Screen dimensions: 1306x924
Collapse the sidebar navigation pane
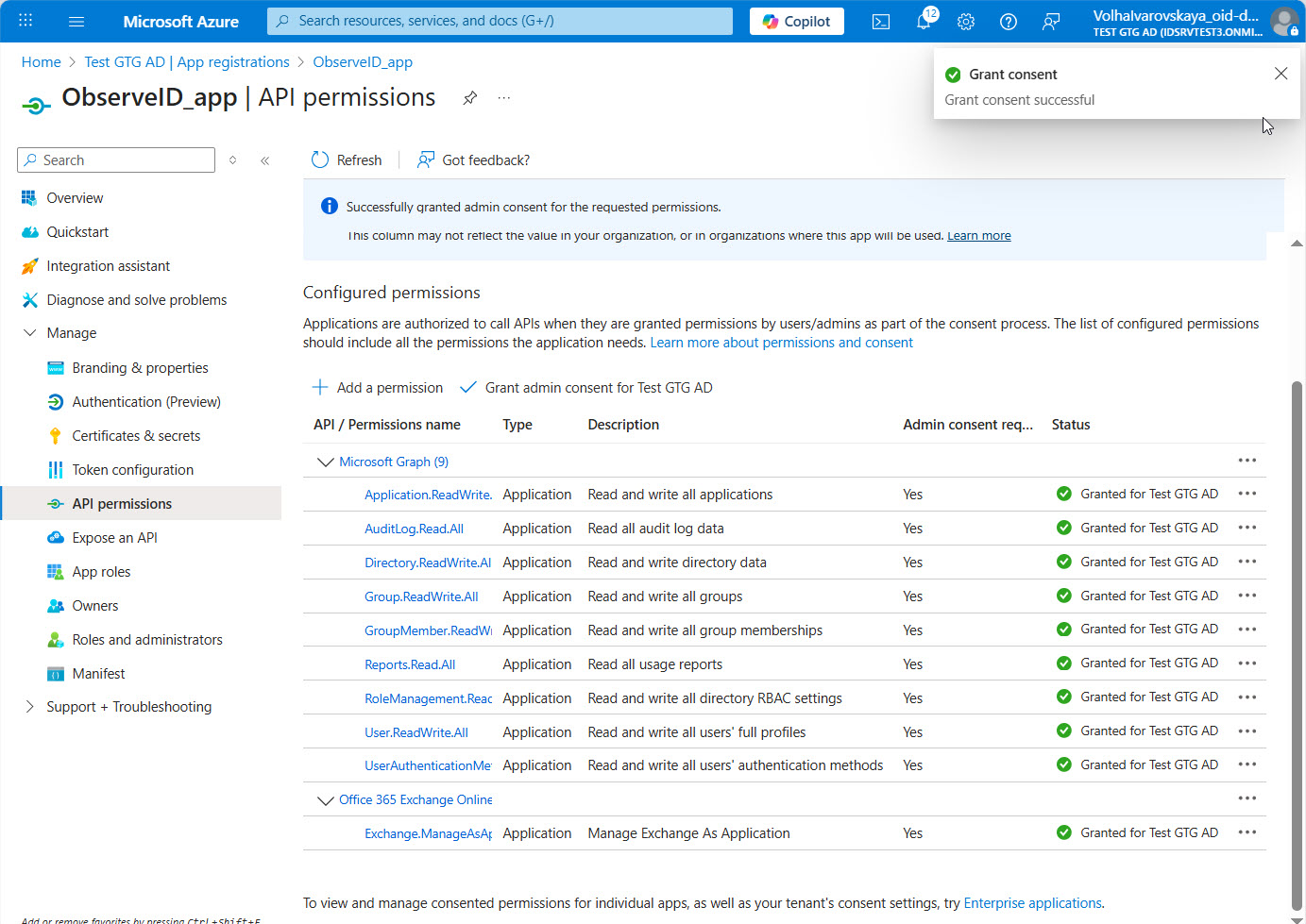tap(265, 160)
